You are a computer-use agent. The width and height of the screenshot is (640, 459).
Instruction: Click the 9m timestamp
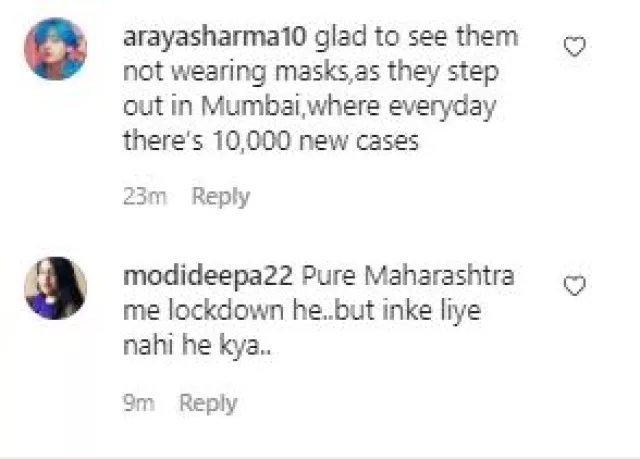point(139,403)
